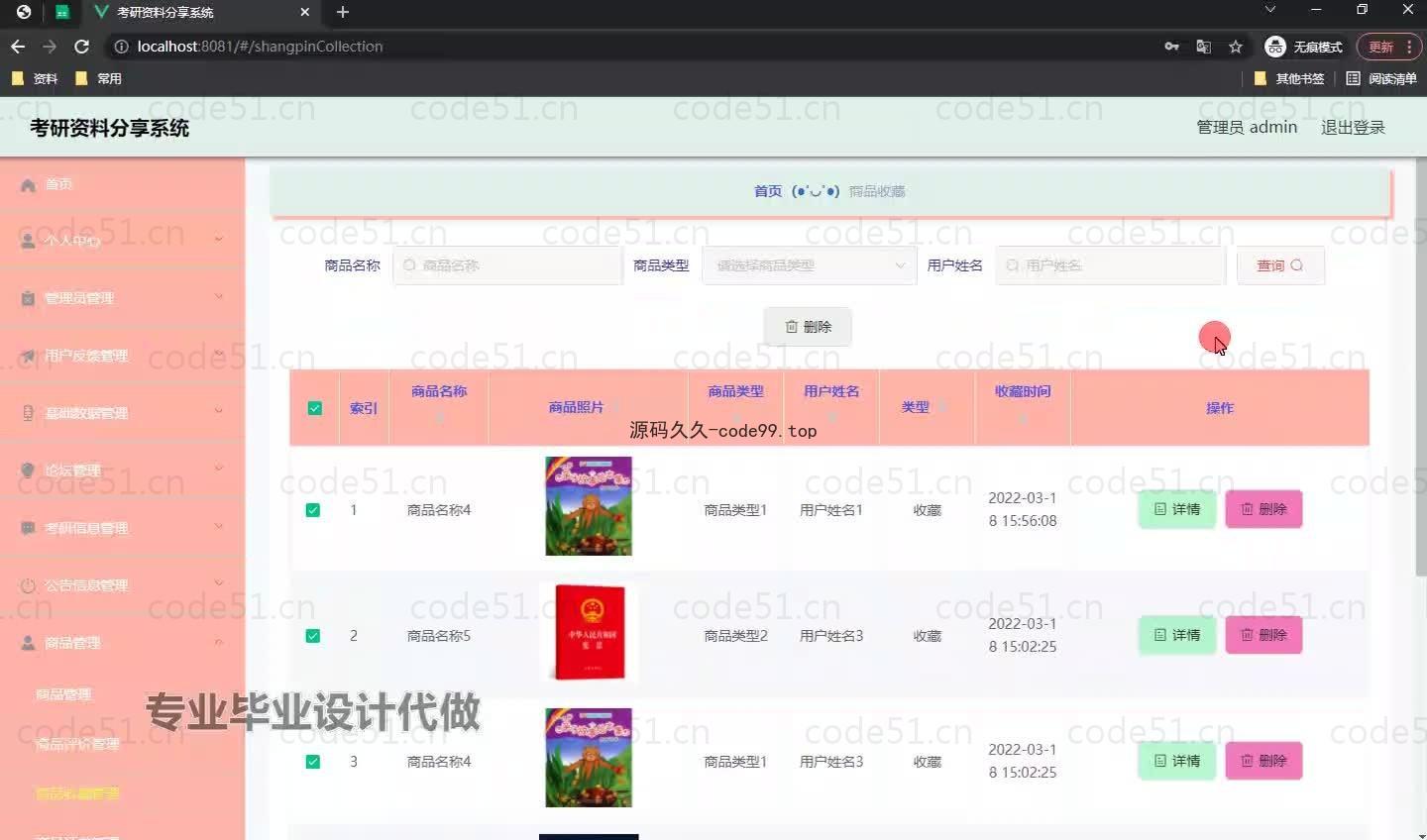Viewport: 1427px width, 840px height.
Task: Click the 首页 breadcrumb link
Action: pyautogui.click(x=768, y=191)
